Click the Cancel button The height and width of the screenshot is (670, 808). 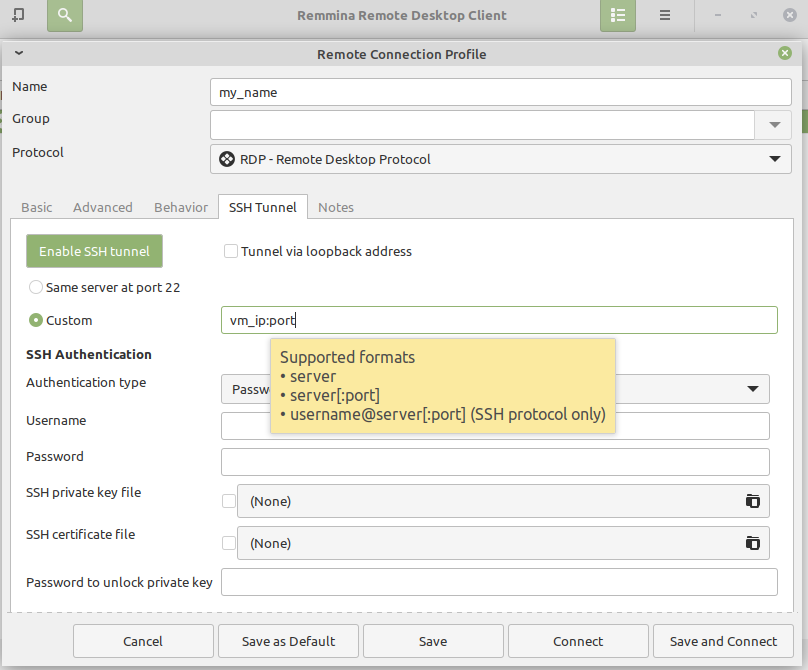coord(143,641)
